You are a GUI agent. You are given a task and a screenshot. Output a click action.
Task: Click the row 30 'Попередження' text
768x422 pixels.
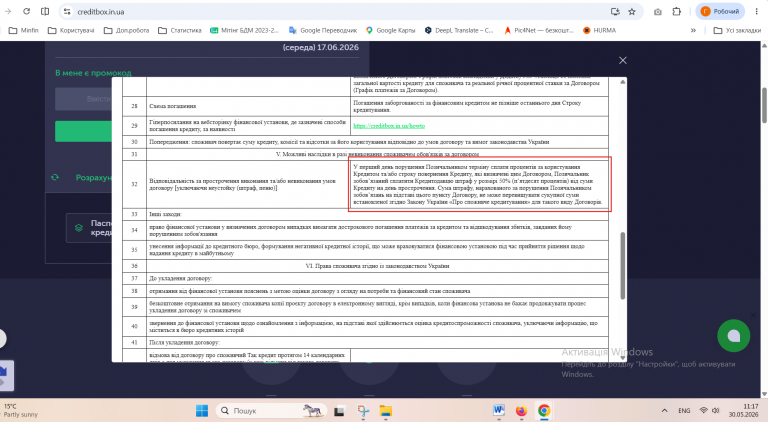349,142
